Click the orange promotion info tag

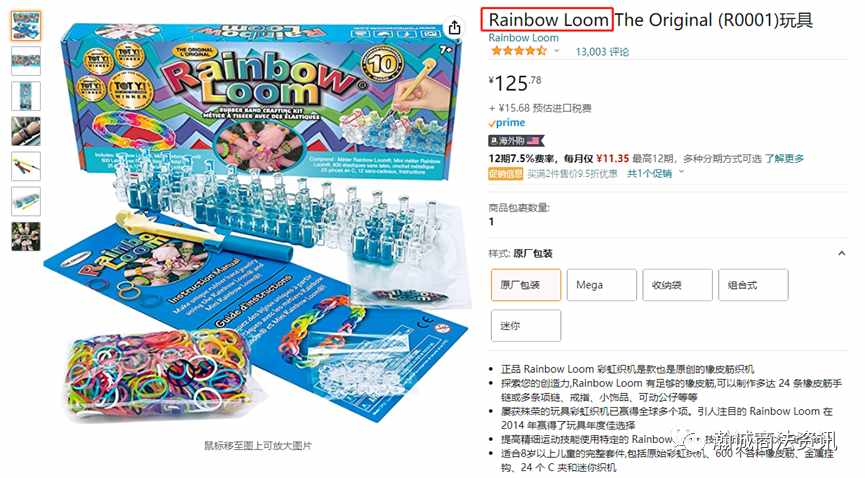[x=505, y=174]
